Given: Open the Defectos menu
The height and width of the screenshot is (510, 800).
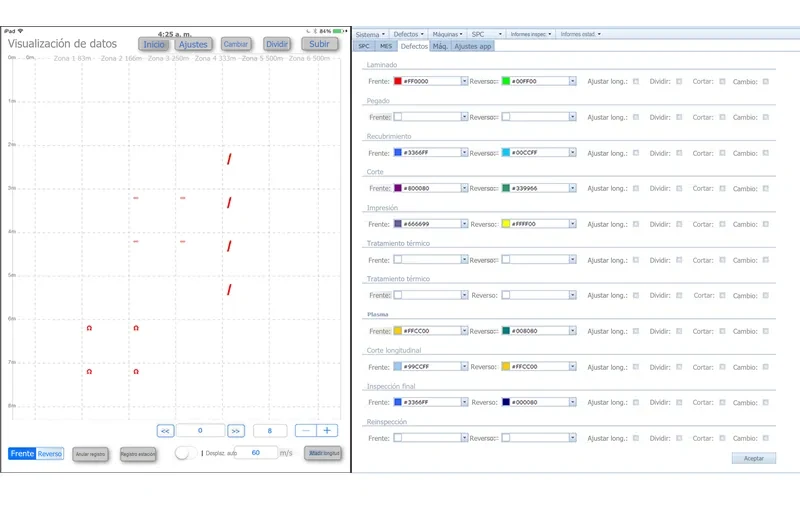Looking at the screenshot, I should click(x=408, y=34).
